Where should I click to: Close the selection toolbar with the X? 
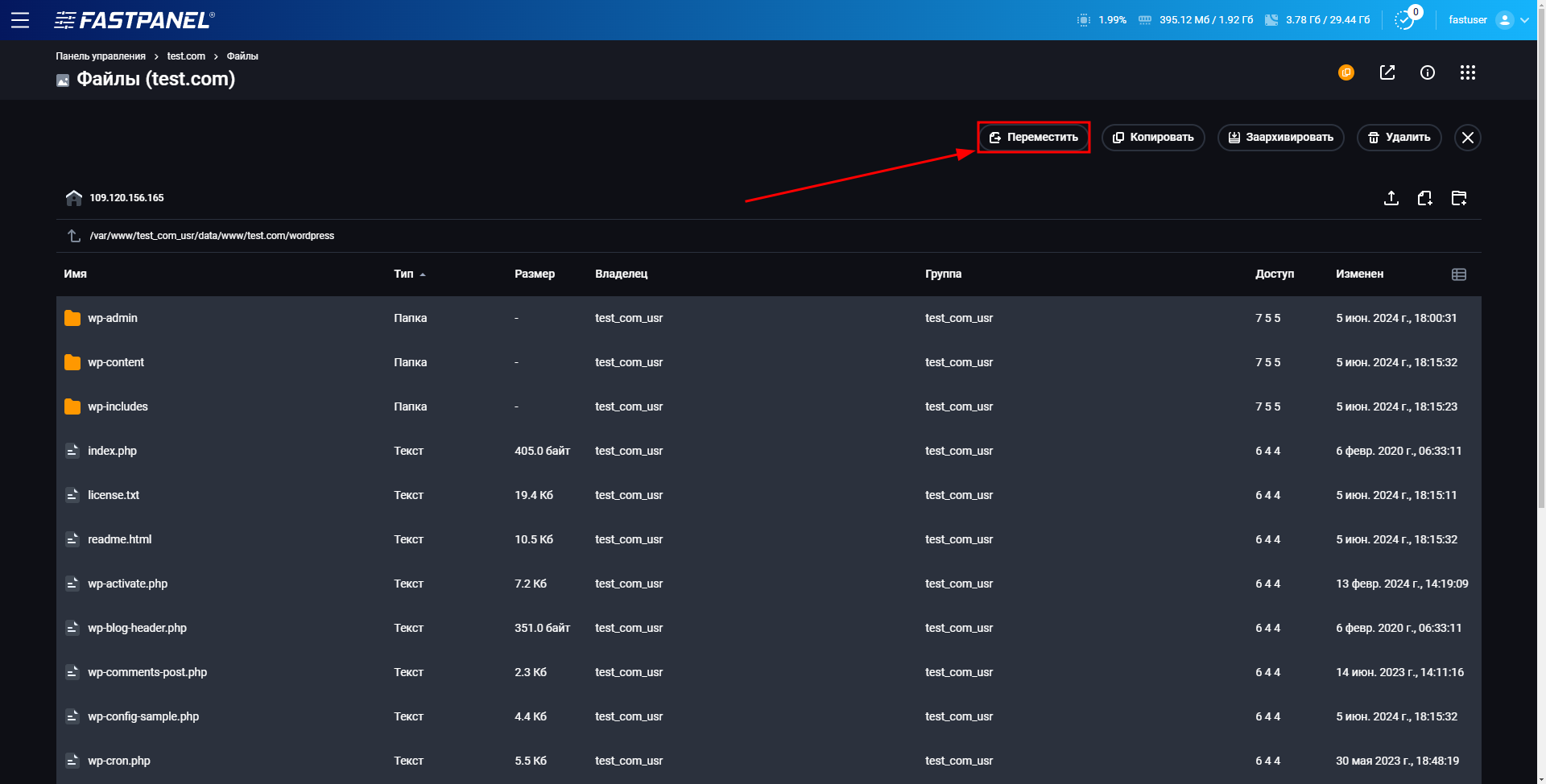point(1467,137)
